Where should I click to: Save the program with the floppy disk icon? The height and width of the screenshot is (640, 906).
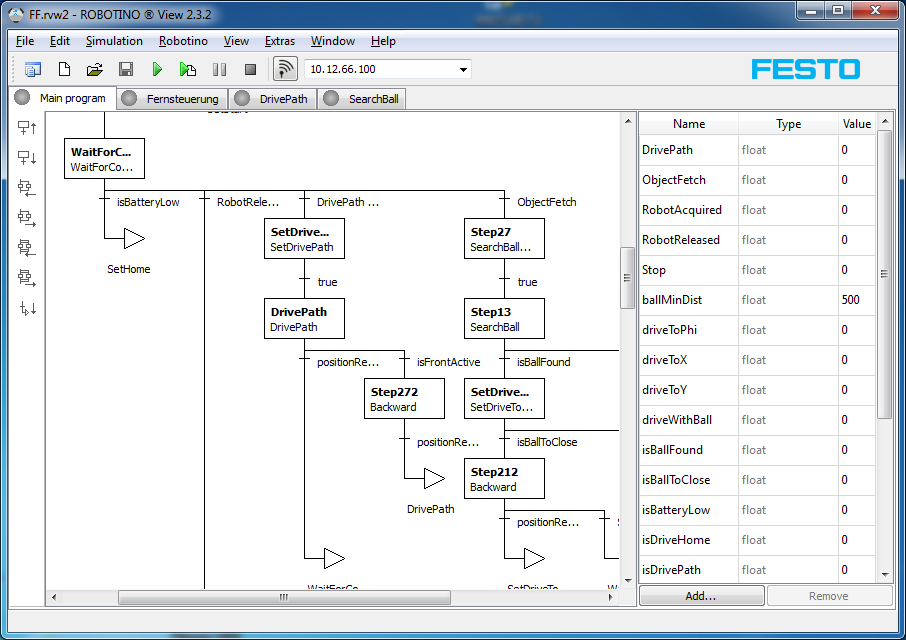click(x=126, y=69)
